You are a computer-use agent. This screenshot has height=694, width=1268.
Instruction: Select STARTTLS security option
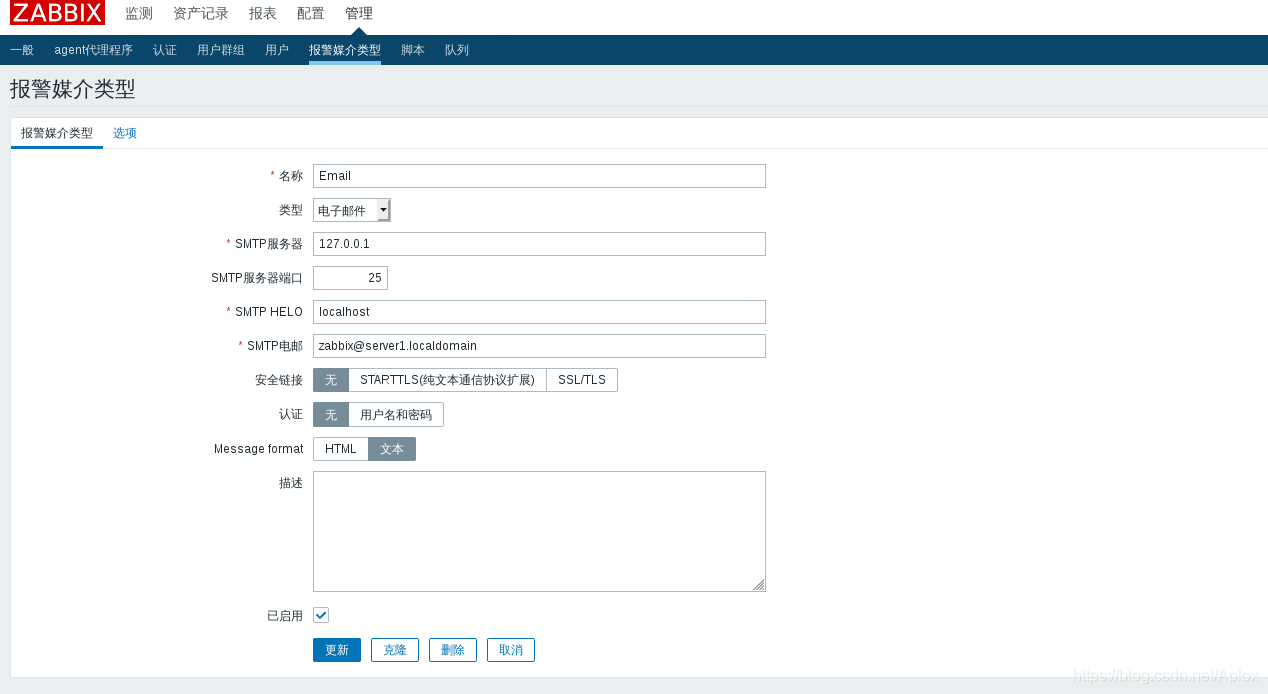click(x=447, y=380)
